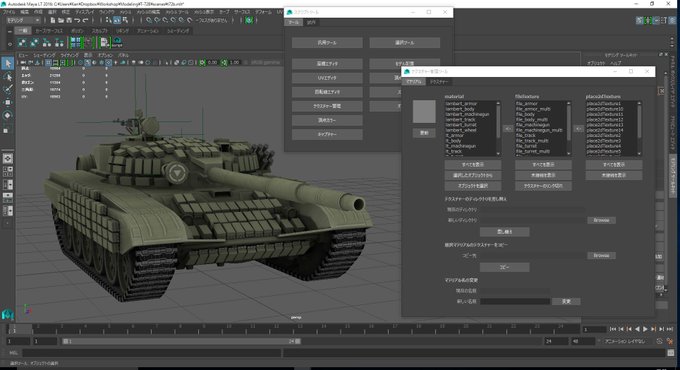
Task: Toggle the auto keyframe icon
Action: (660, 341)
